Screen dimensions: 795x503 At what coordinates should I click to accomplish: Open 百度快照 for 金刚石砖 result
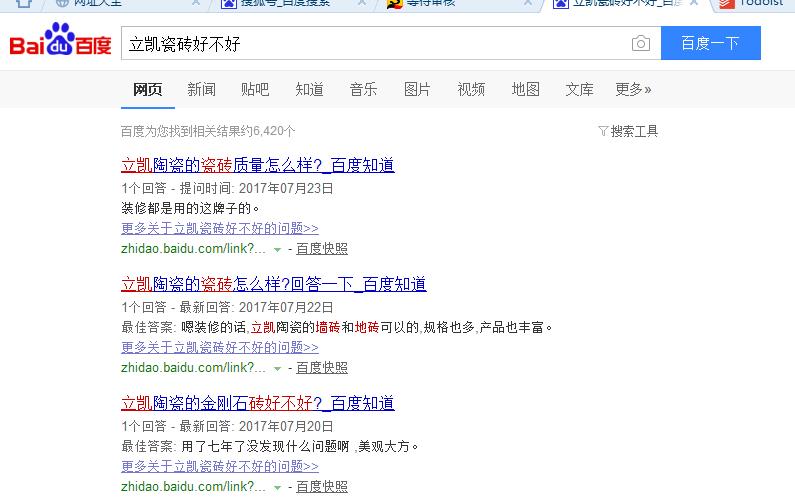tap(322, 487)
